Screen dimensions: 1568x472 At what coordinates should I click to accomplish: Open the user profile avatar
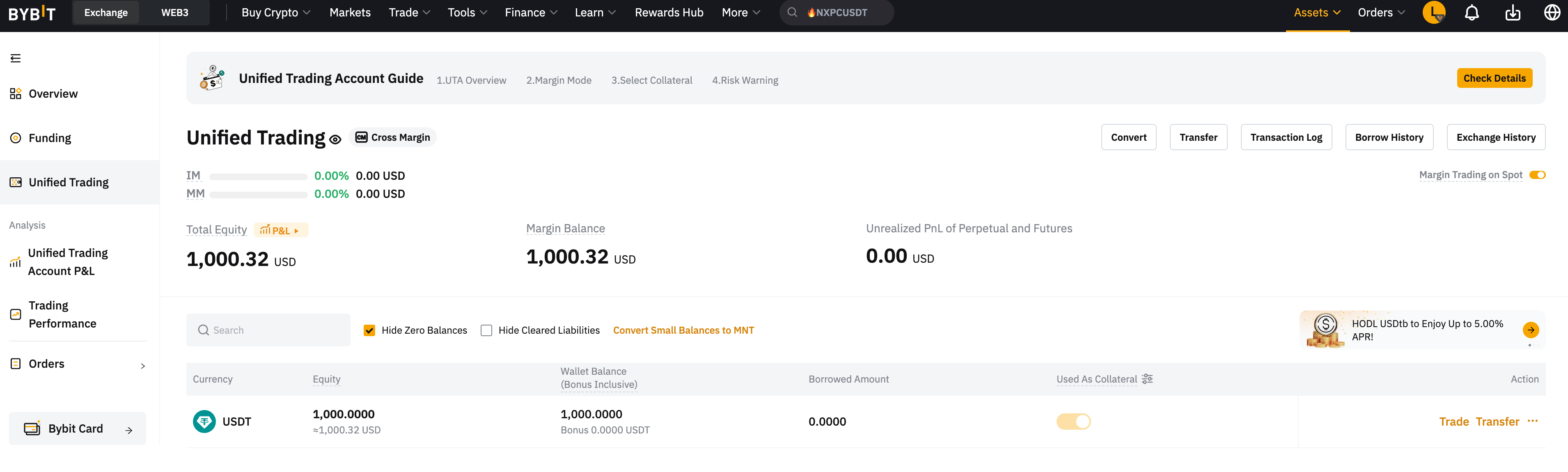tap(1434, 13)
